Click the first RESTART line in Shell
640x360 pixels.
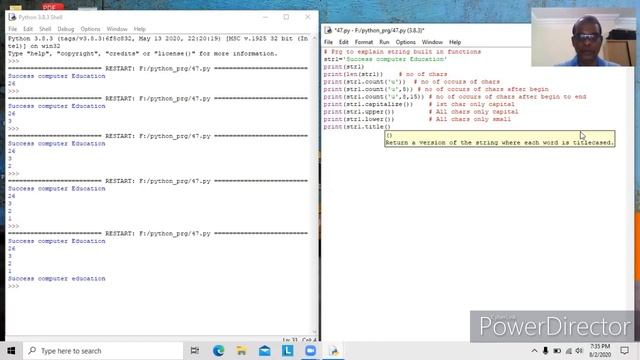pyautogui.click(x=158, y=69)
